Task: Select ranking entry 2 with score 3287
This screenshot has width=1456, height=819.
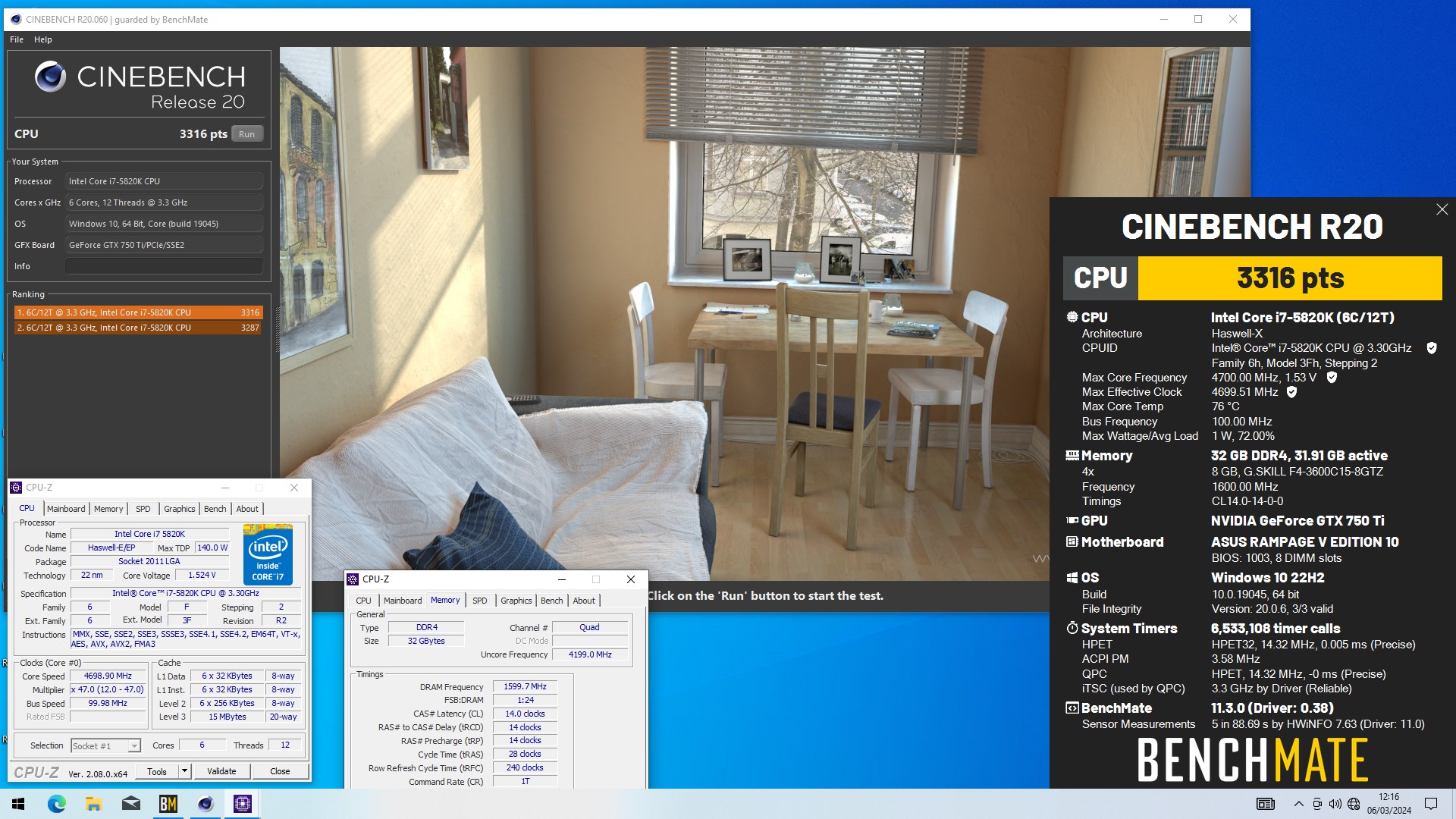Action: point(138,328)
